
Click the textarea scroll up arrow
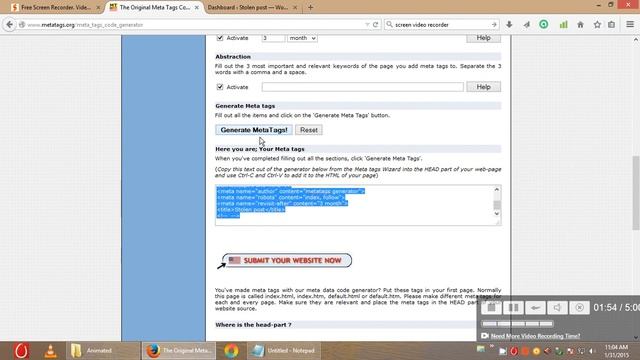point(497,189)
